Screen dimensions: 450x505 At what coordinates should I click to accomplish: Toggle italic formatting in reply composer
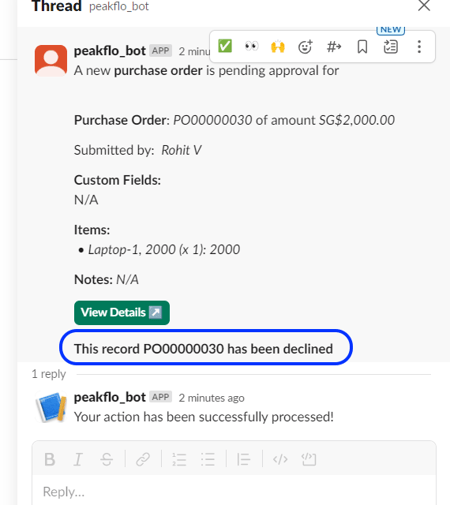click(78, 459)
